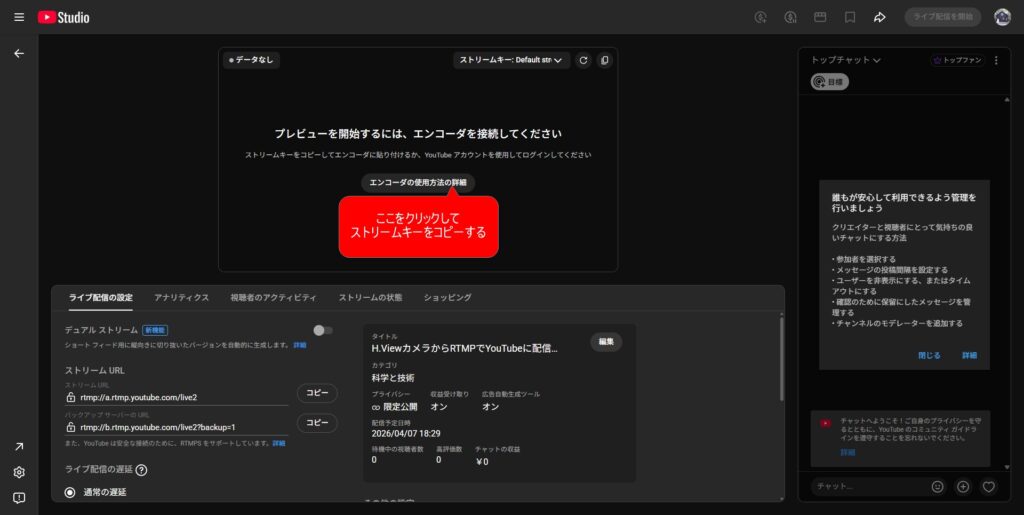Open 詳細 link in chat welcome message
1024x515 pixels.
click(848, 452)
